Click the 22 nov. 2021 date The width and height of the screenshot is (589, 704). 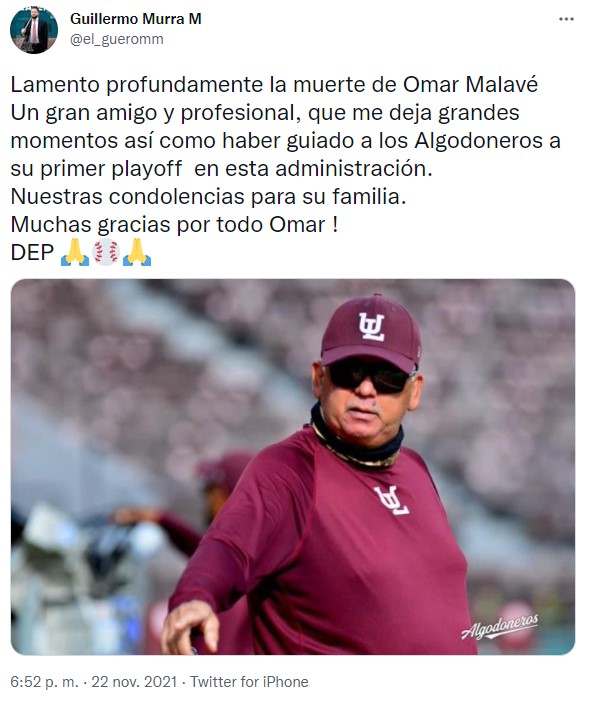pyautogui.click(x=134, y=682)
